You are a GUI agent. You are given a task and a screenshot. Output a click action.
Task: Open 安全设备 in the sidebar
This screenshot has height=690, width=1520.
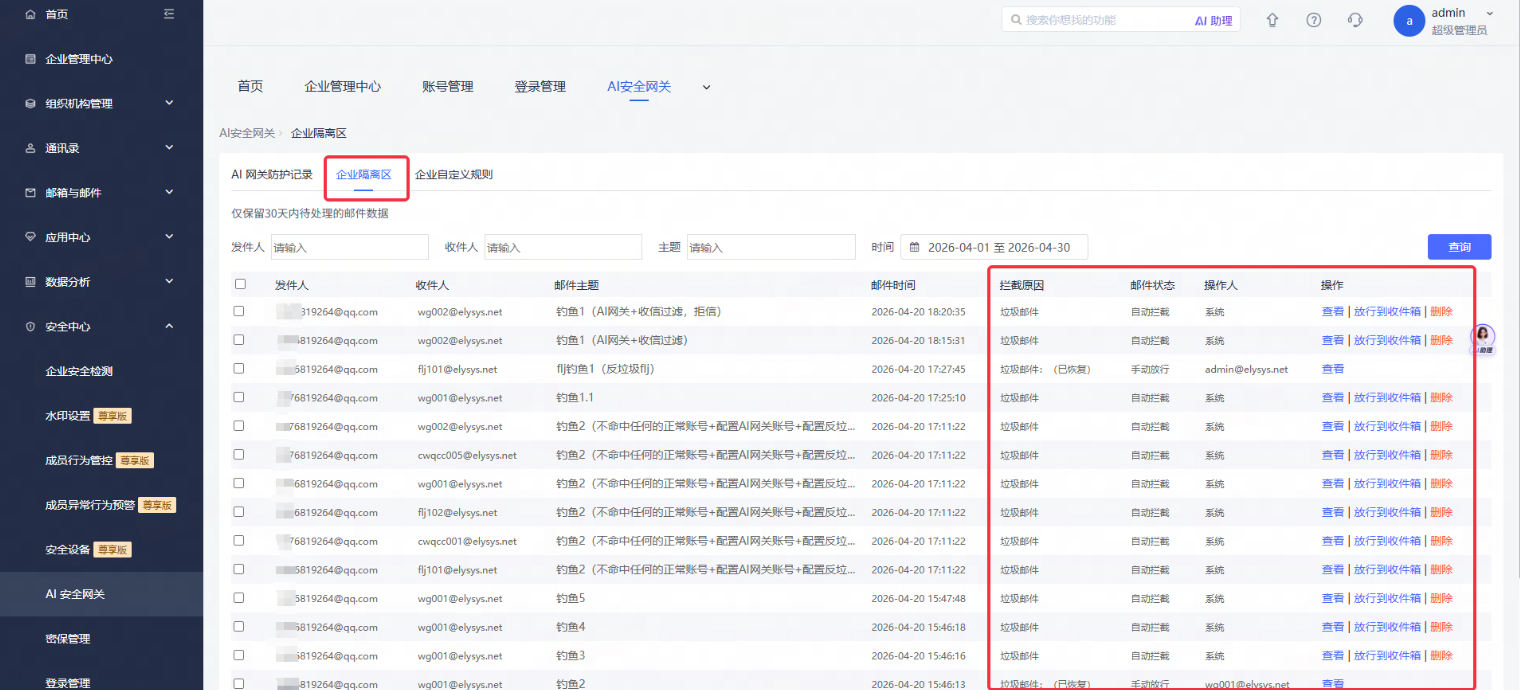68,550
